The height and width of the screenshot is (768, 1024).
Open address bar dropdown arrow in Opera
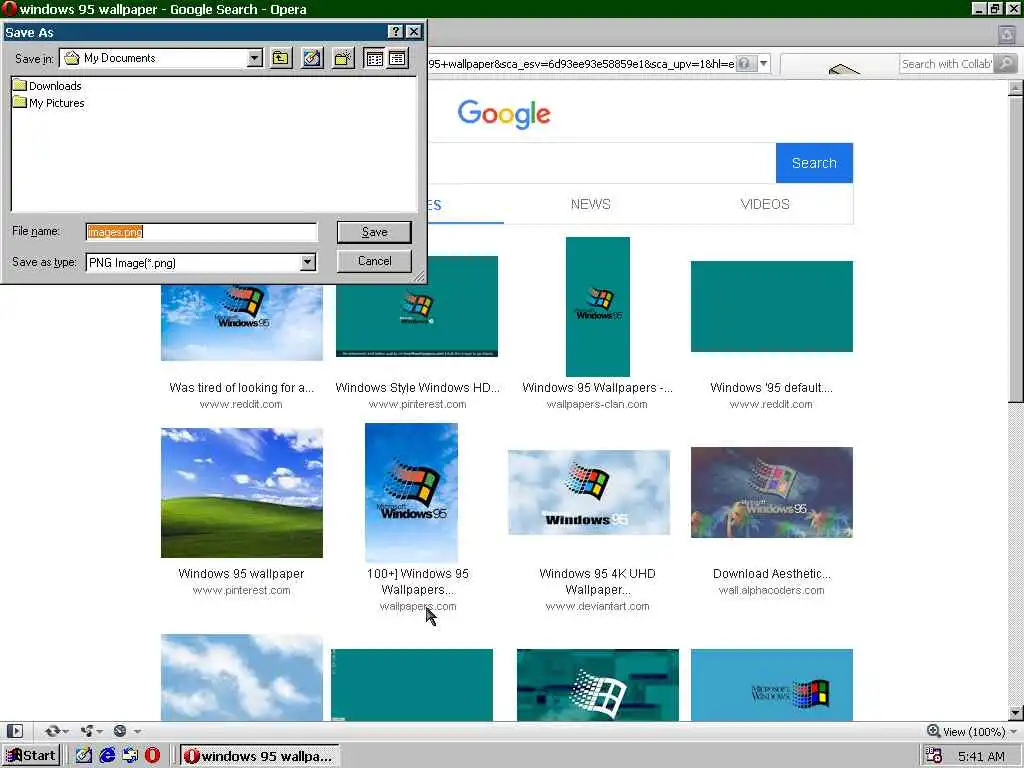[x=763, y=63]
